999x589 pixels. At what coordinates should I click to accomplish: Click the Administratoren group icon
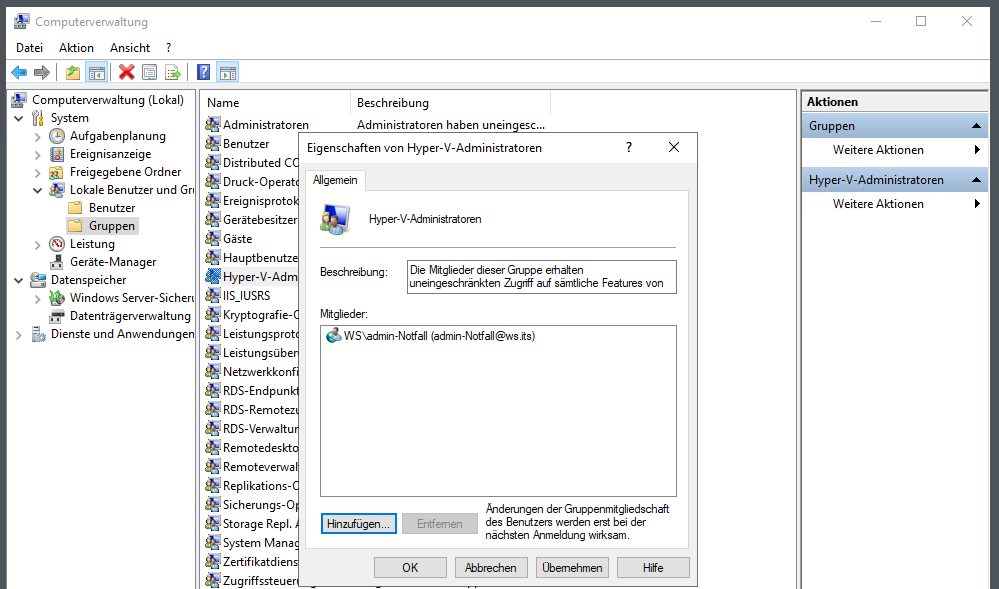pyautogui.click(x=213, y=124)
